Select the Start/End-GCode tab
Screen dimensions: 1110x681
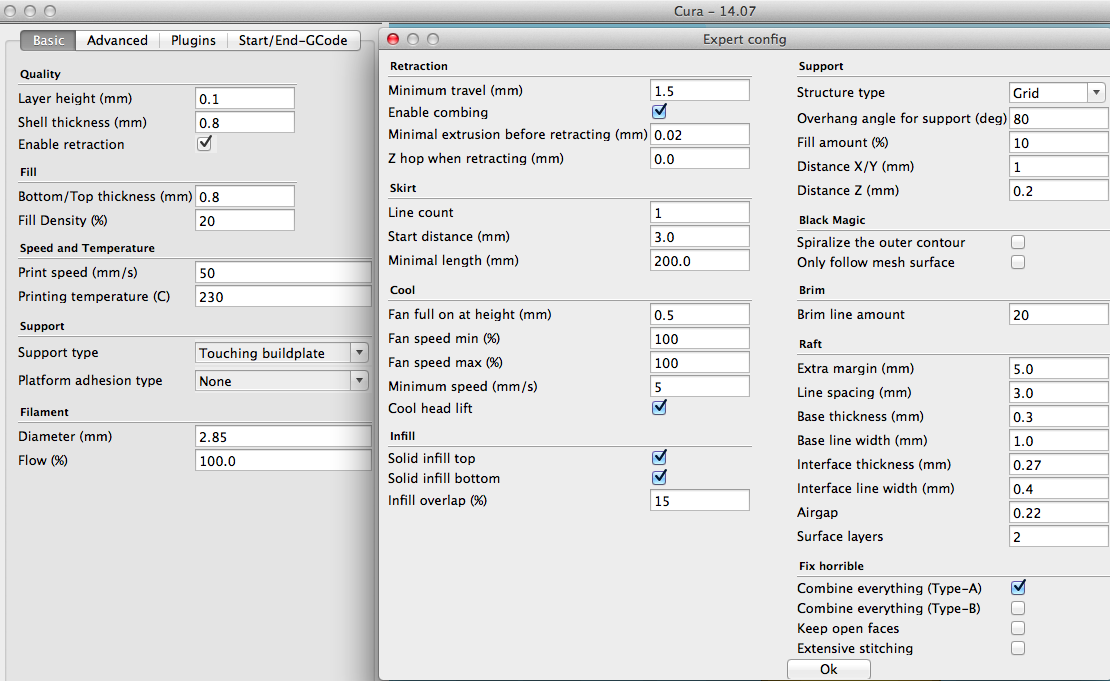coord(292,40)
